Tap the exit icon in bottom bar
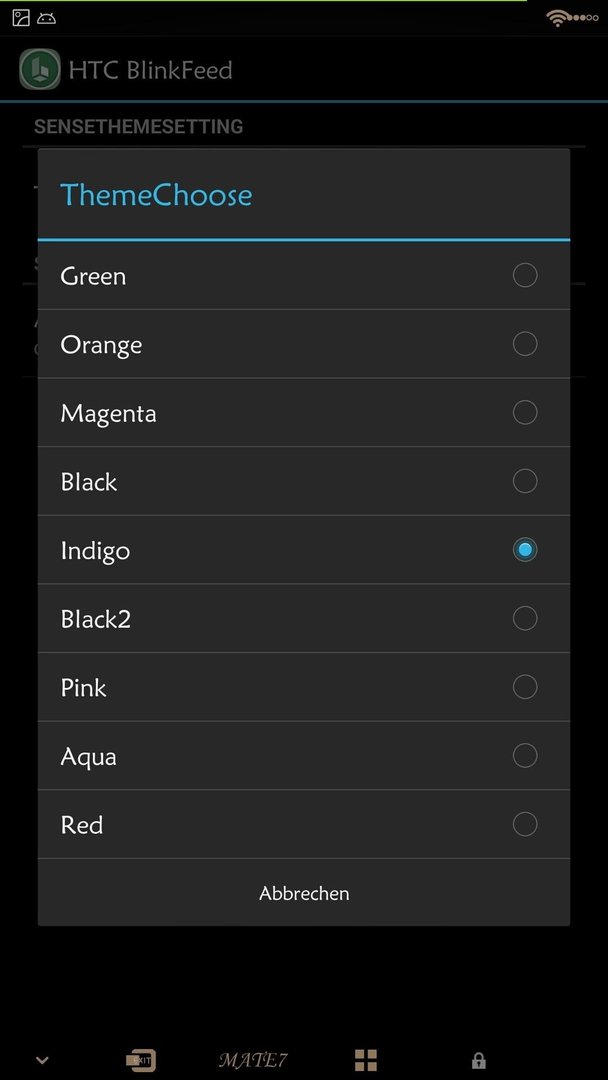Screen dimensions: 608x1080 click(x=141, y=1060)
